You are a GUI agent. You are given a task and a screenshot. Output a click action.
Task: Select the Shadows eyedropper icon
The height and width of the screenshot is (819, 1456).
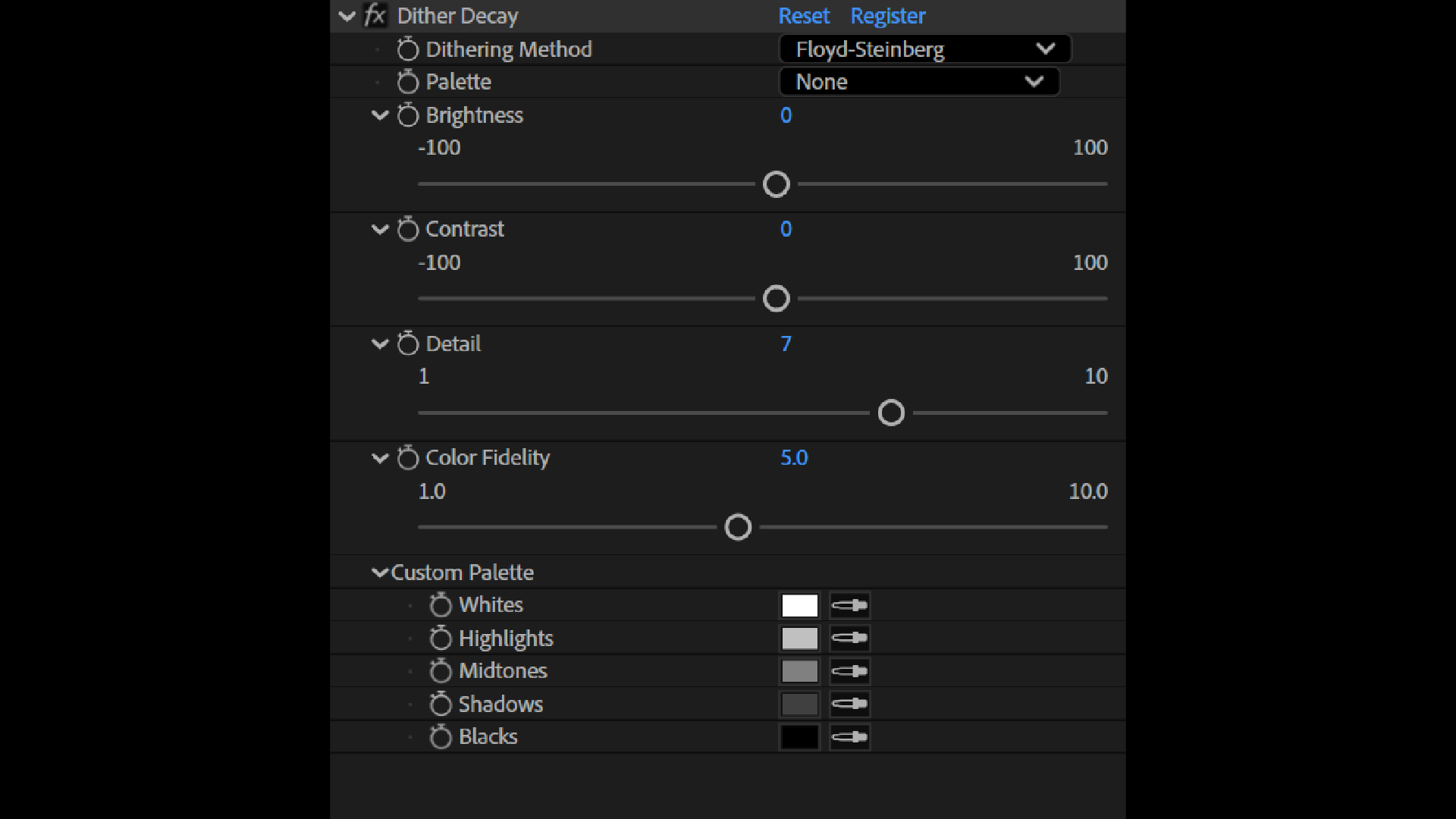(849, 704)
